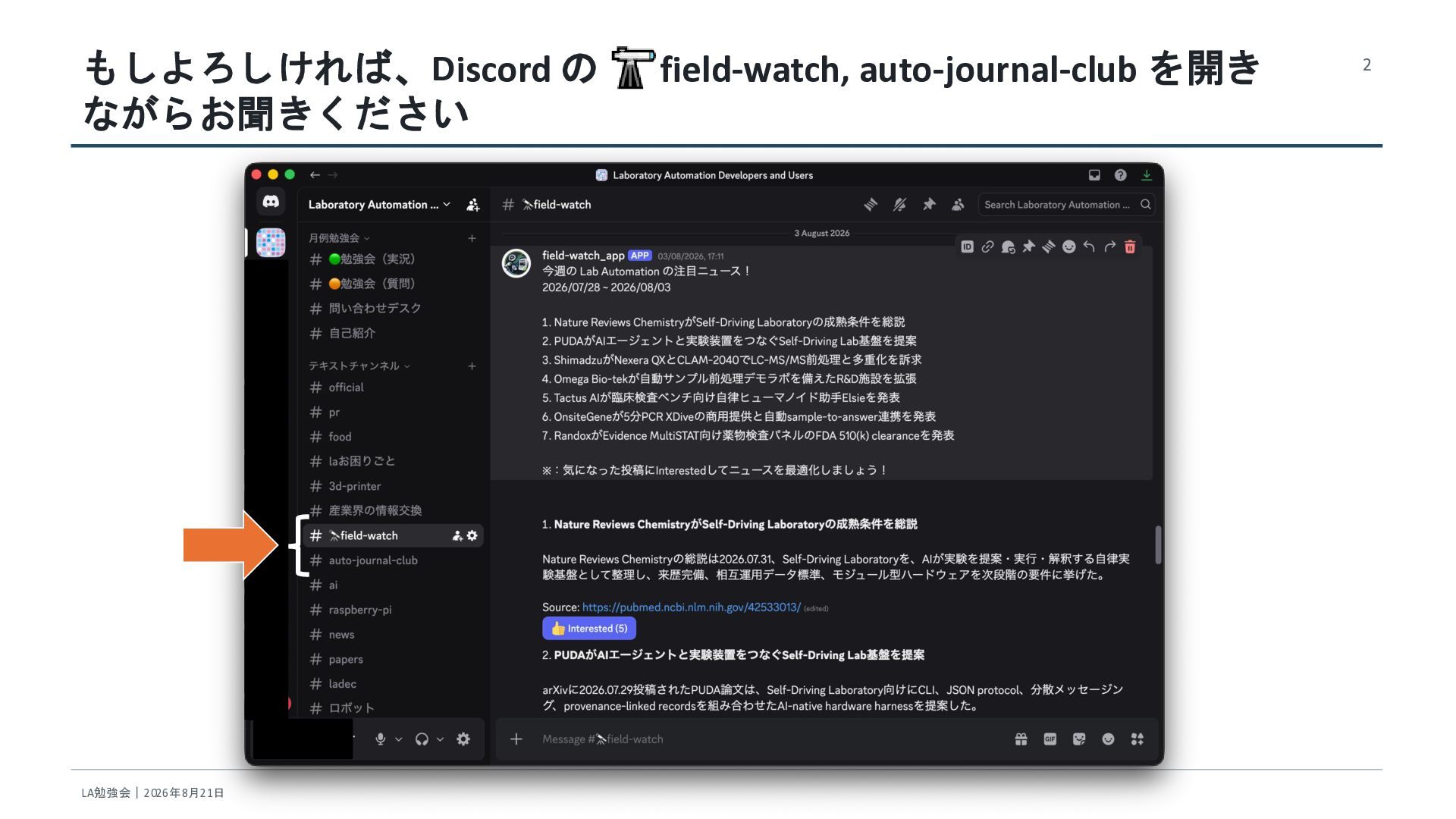Screen dimensions: 1456x819
Task: Open the ai channel
Action: click(x=392, y=585)
